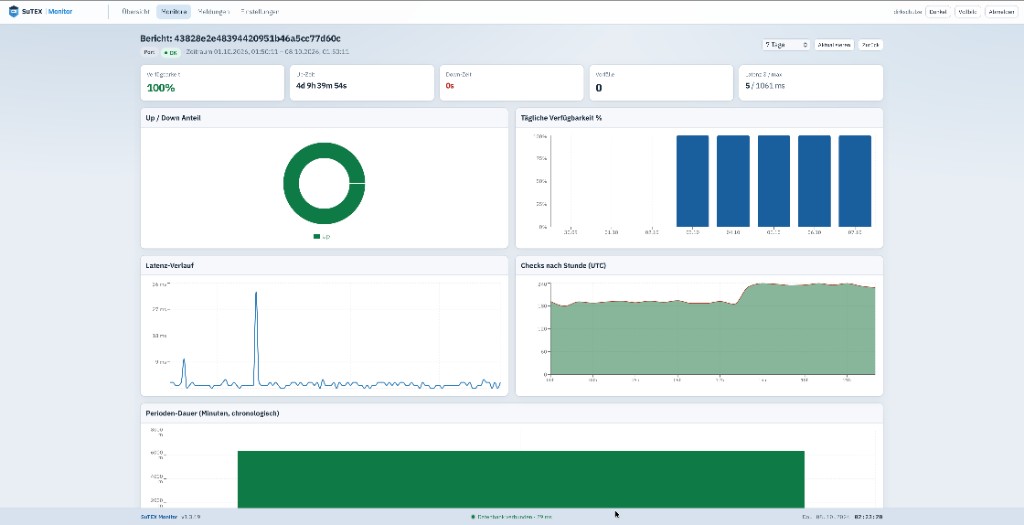Screen dimensions: 1024x525
Task: Click the report ID heading text
Action: pyautogui.click(x=240, y=39)
